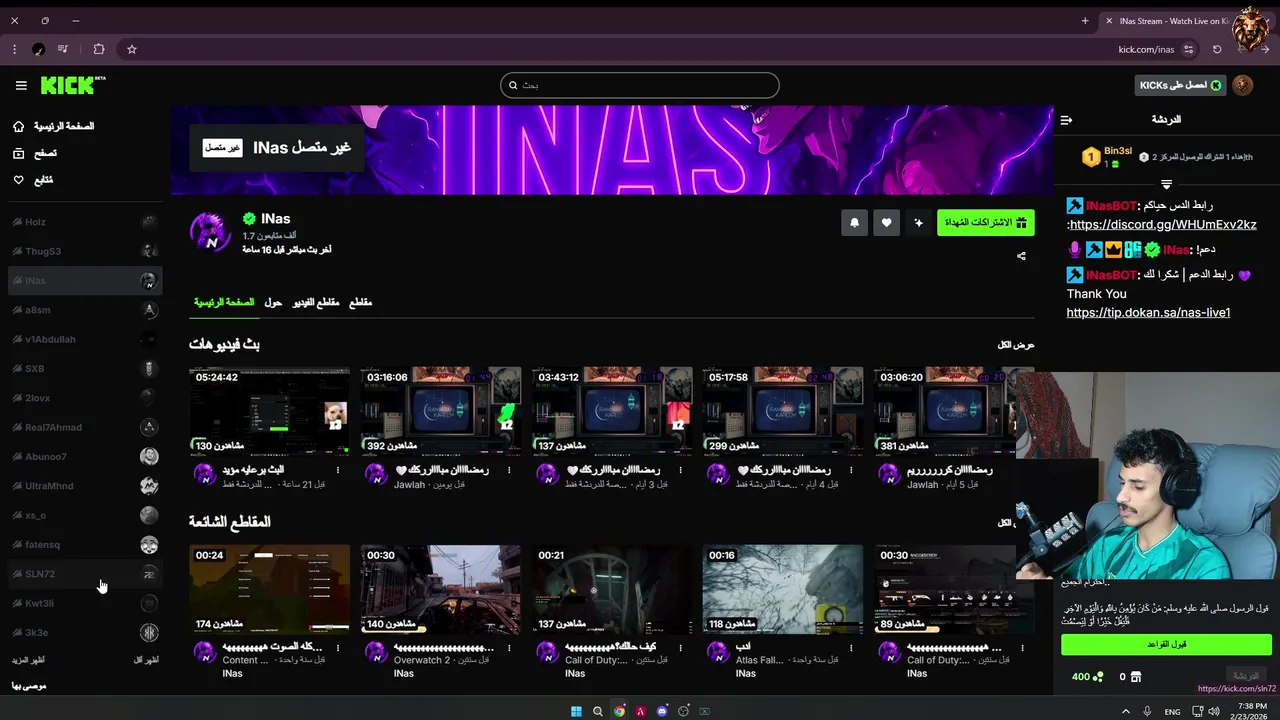Click the green 400 Kicks points icon
Viewport: 1280px width, 720px height.
point(1098,677)
